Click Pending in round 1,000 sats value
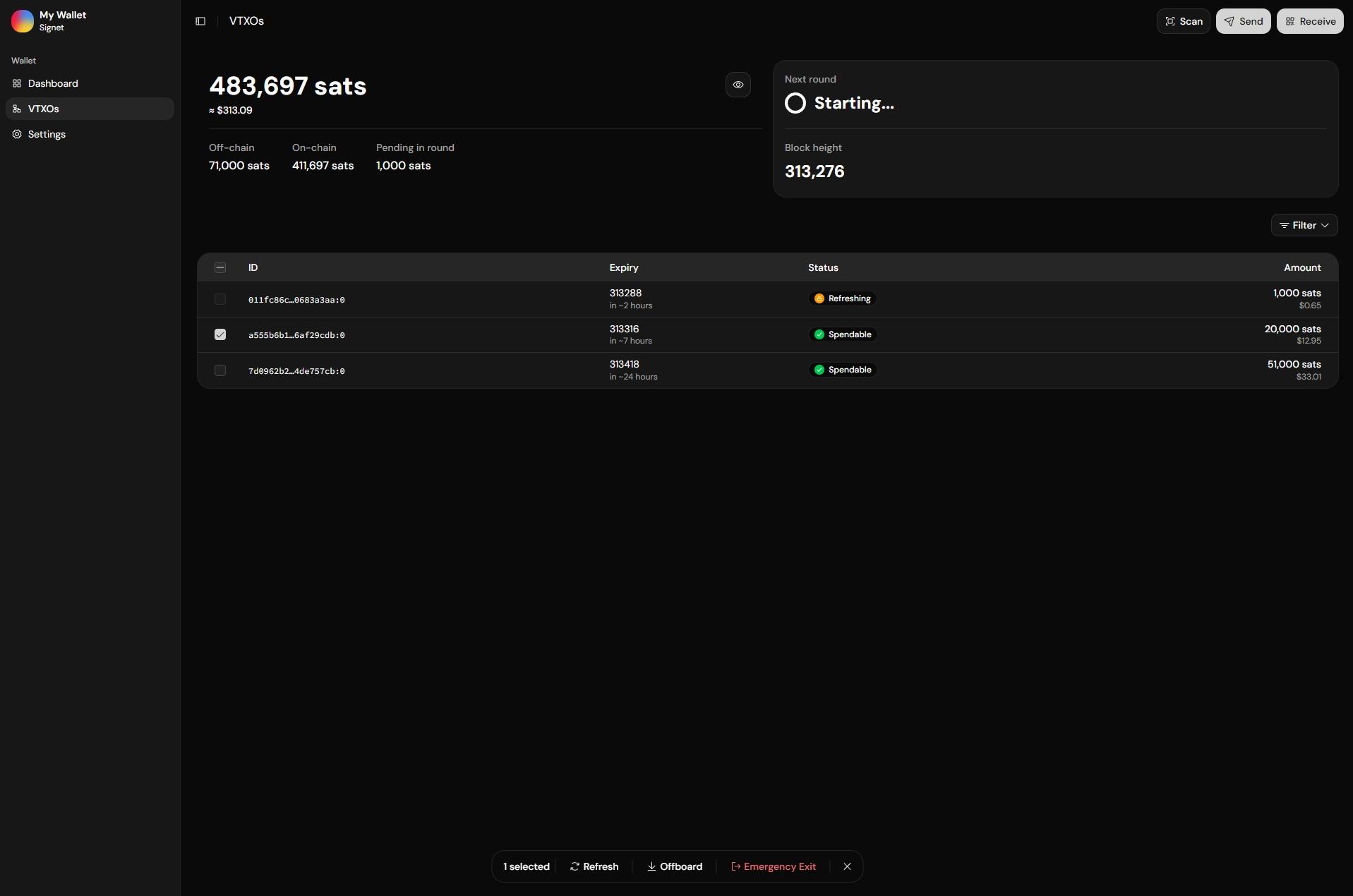 coord(403,165)
